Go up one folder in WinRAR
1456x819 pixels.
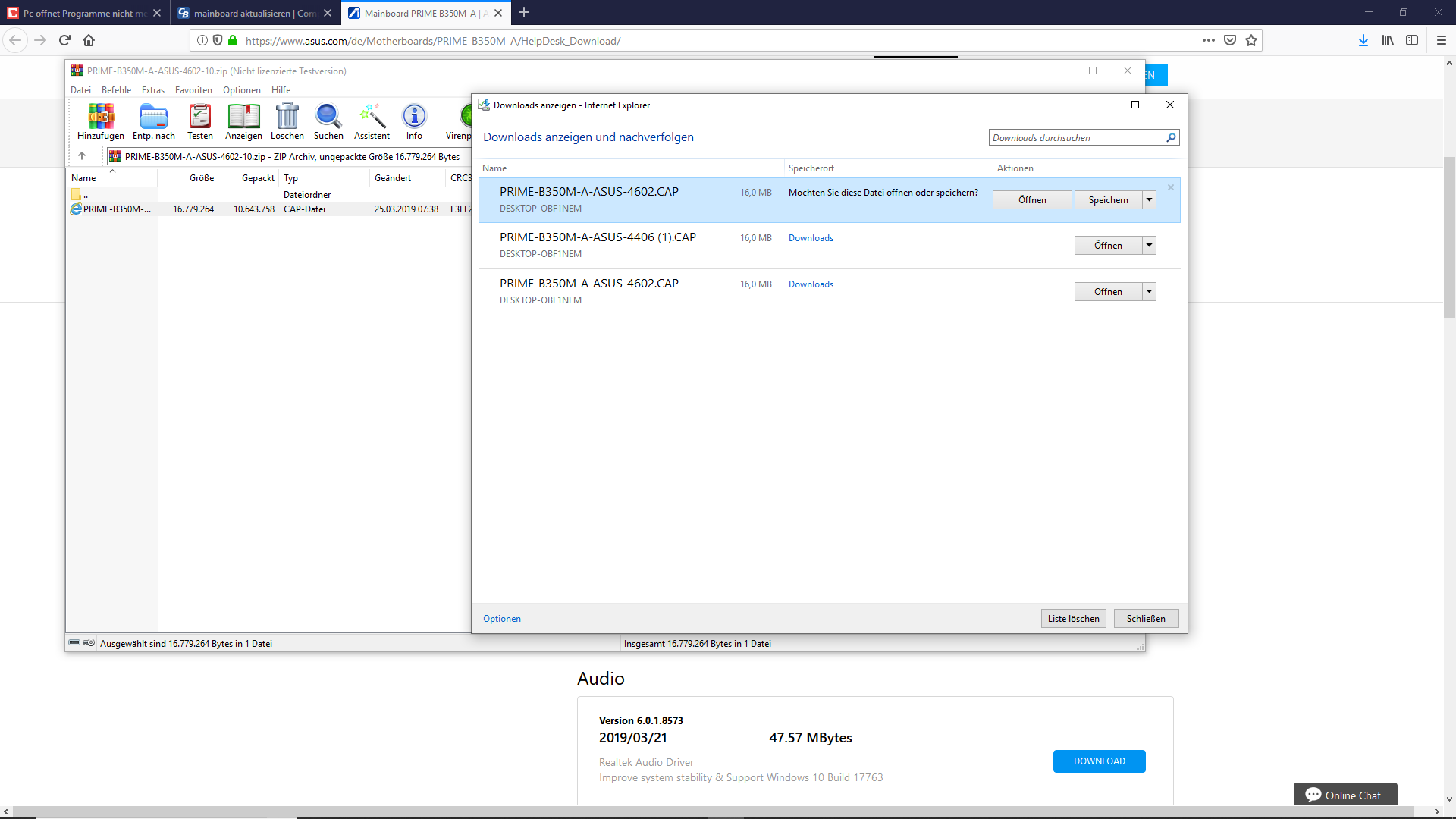82,156
